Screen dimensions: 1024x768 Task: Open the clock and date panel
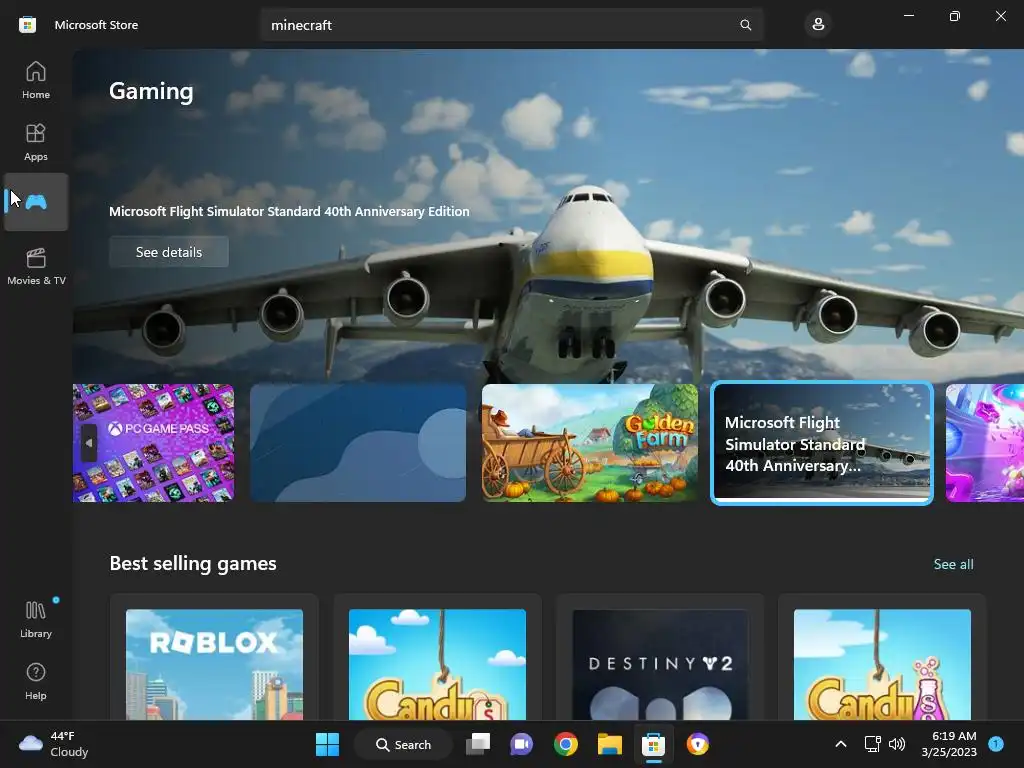point(949,744)
